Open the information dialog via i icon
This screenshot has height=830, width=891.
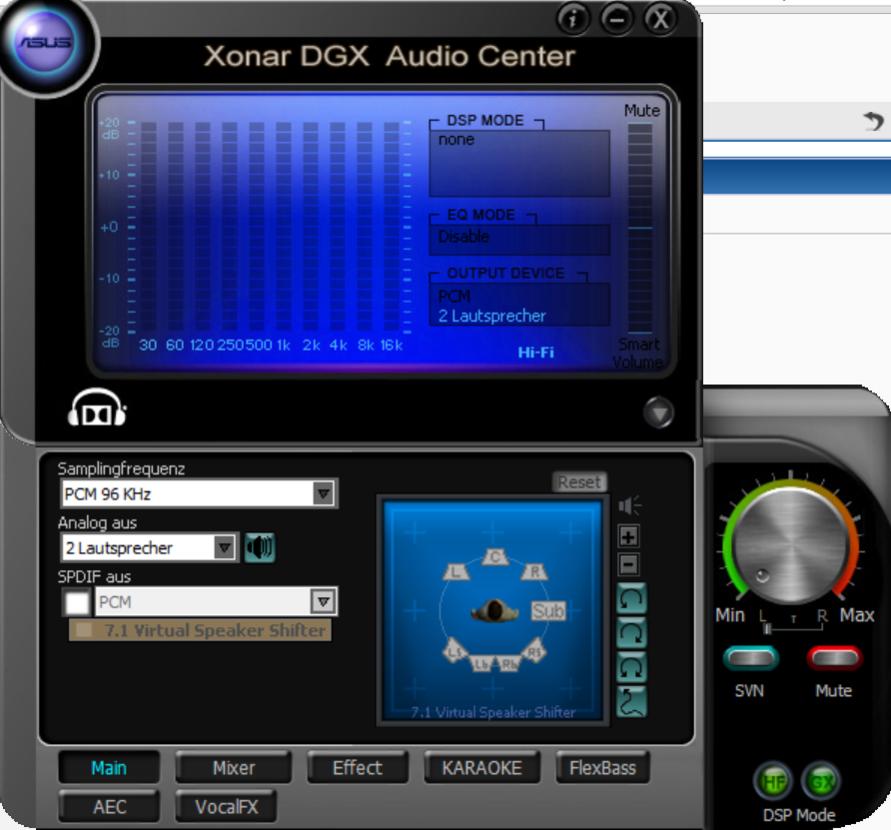point(573,20)
